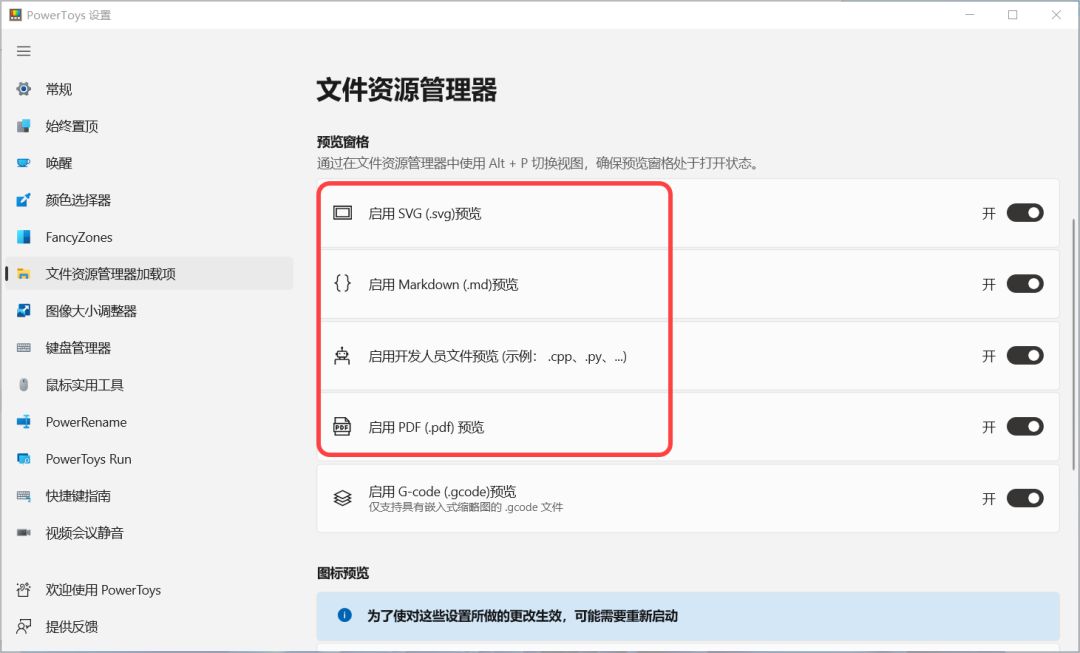Click the developer file preview icon
Screen dimensions: 1080x653
(x=342, y=356)
